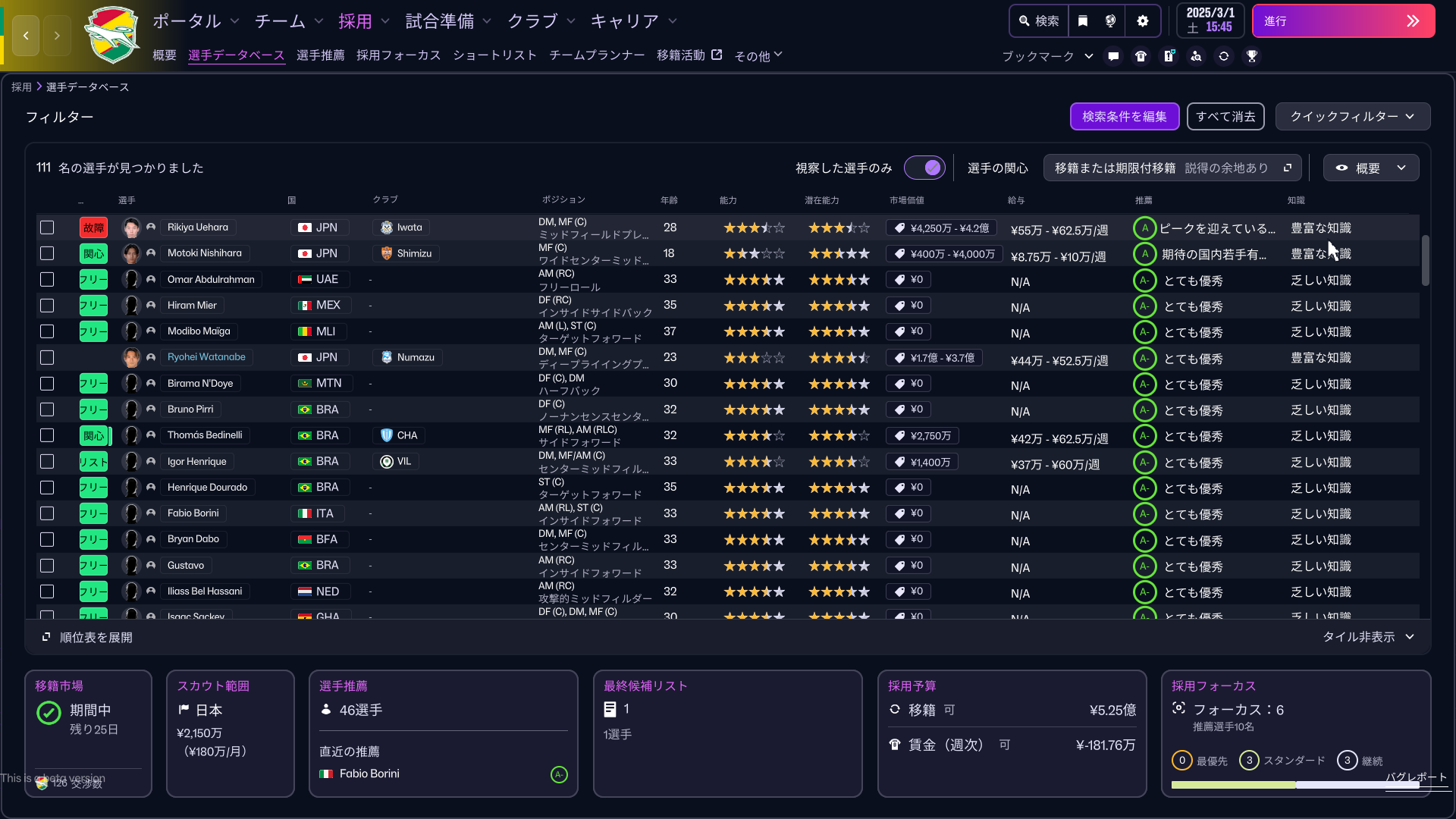Click the tactics board bookmark shortcut icon
This screenshot has height=819, width=1456.
[1169, 56]
